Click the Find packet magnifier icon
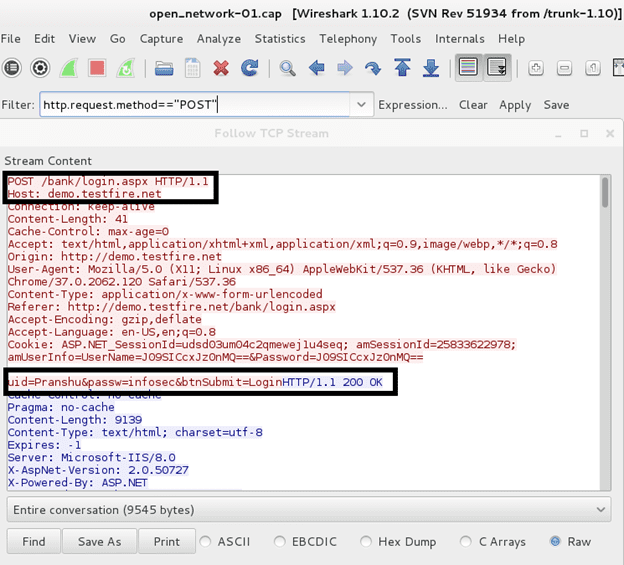 tap(287, 68)
